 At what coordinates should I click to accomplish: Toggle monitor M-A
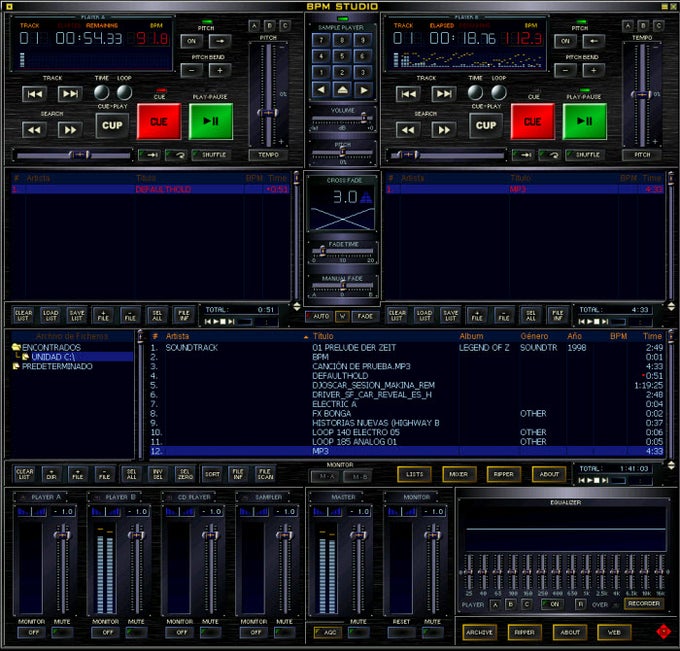tap(327, 477)
